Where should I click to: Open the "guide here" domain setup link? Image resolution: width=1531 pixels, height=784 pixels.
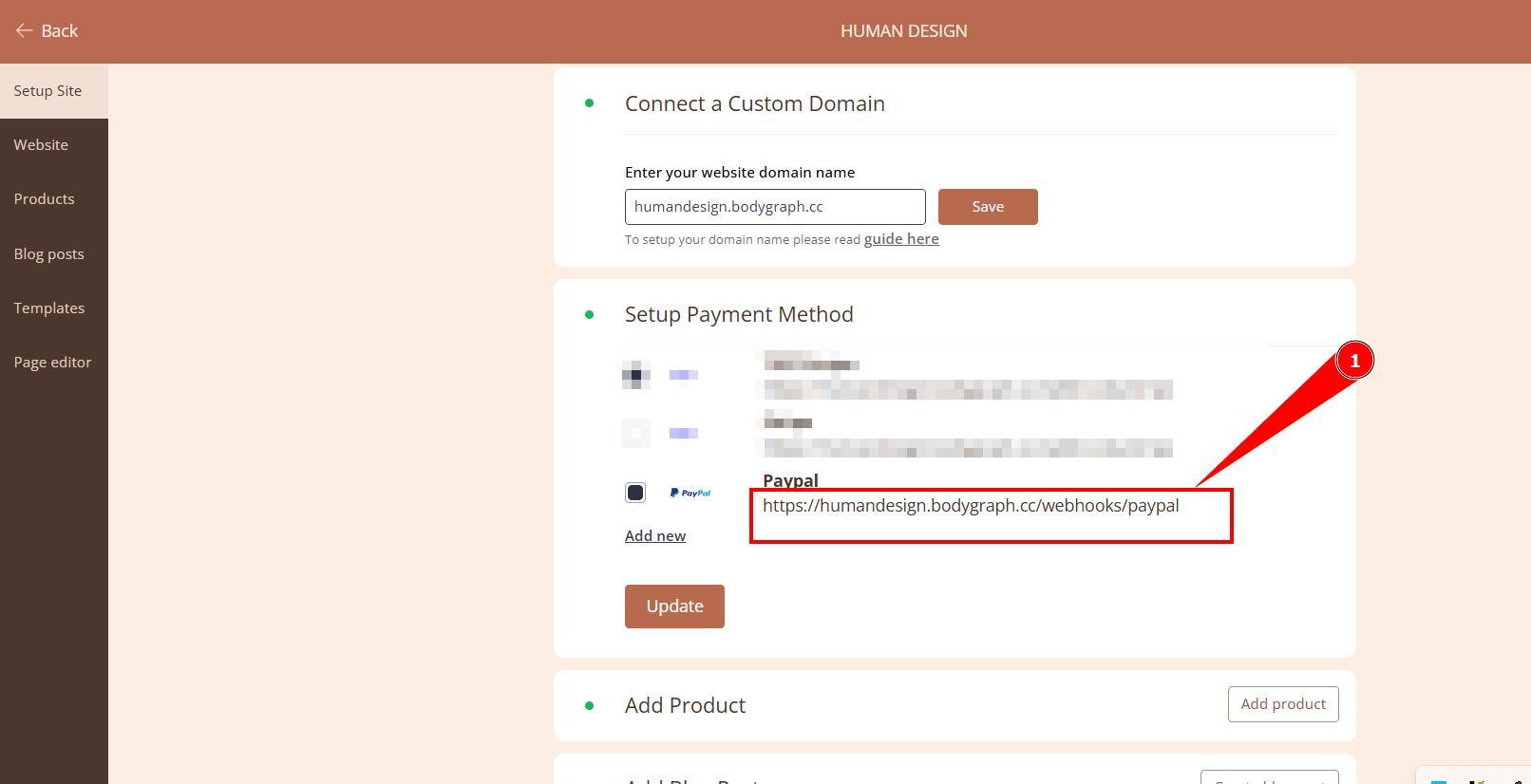point(900,239)
